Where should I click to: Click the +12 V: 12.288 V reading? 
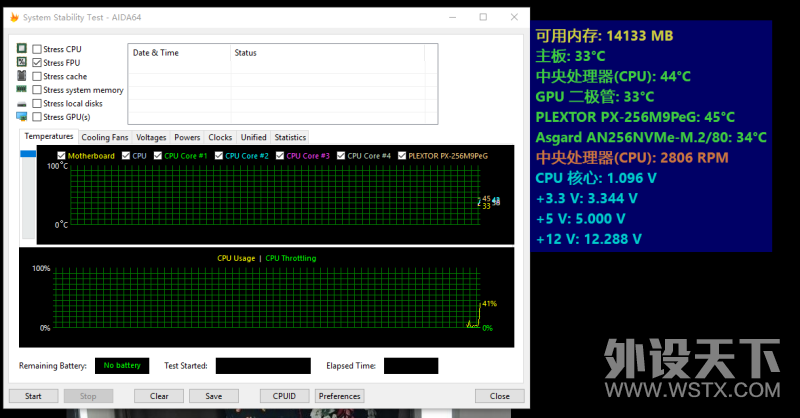(589, 239)
